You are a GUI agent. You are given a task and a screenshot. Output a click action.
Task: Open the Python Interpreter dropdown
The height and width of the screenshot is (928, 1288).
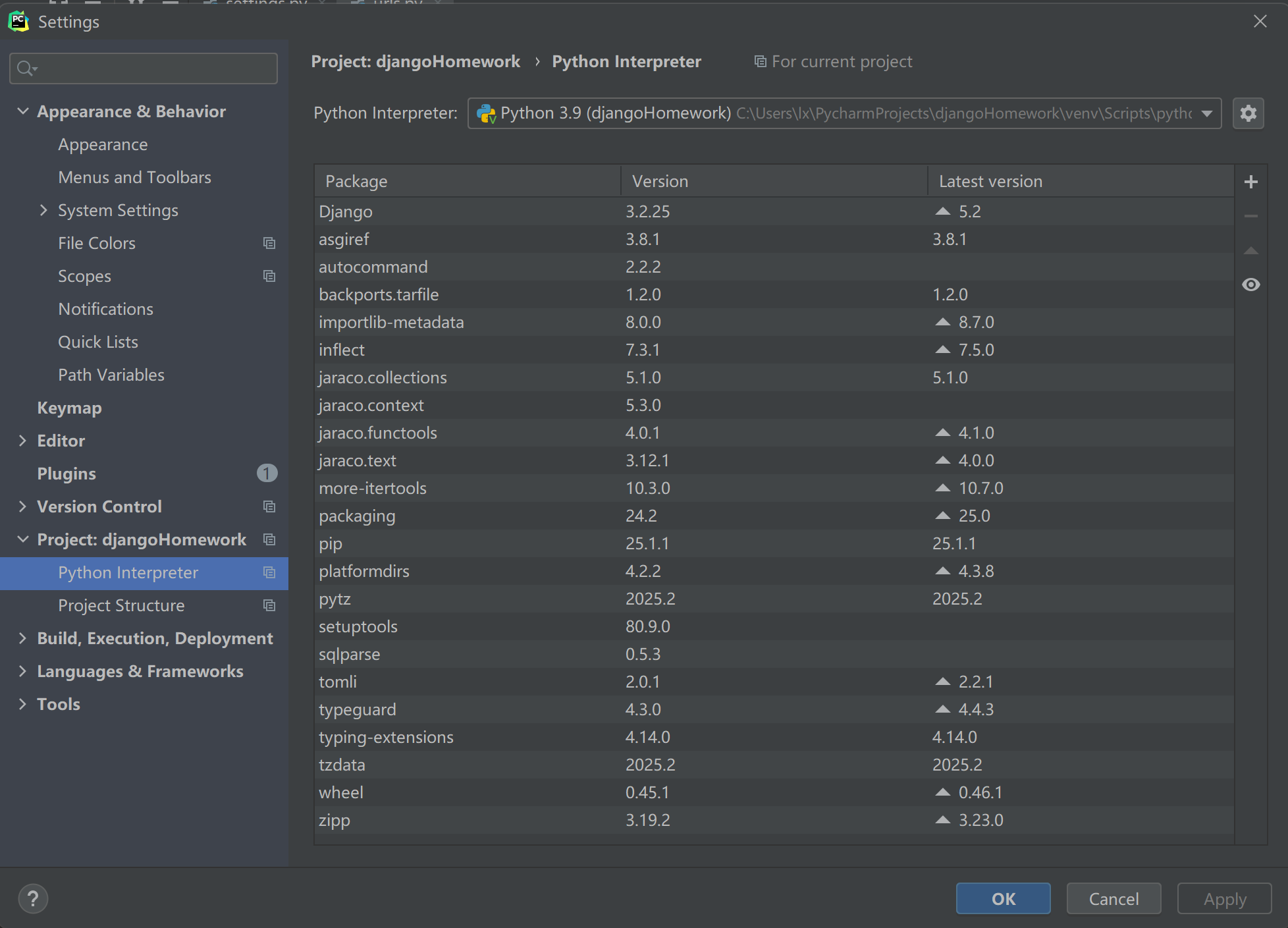pyautogui.click(x=1207, y=113)
